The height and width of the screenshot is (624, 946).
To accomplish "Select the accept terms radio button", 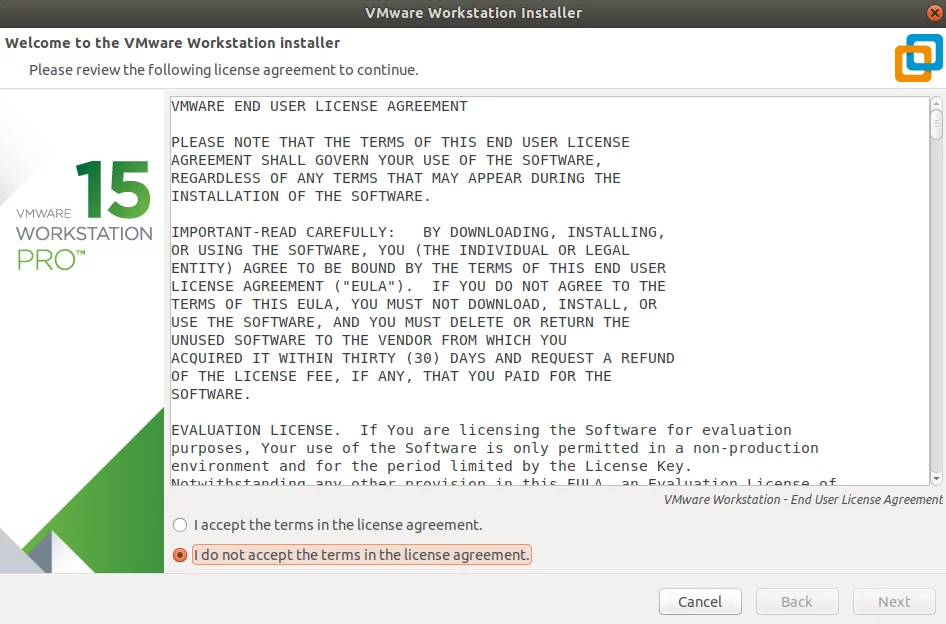I will click(x=180, y=525).
